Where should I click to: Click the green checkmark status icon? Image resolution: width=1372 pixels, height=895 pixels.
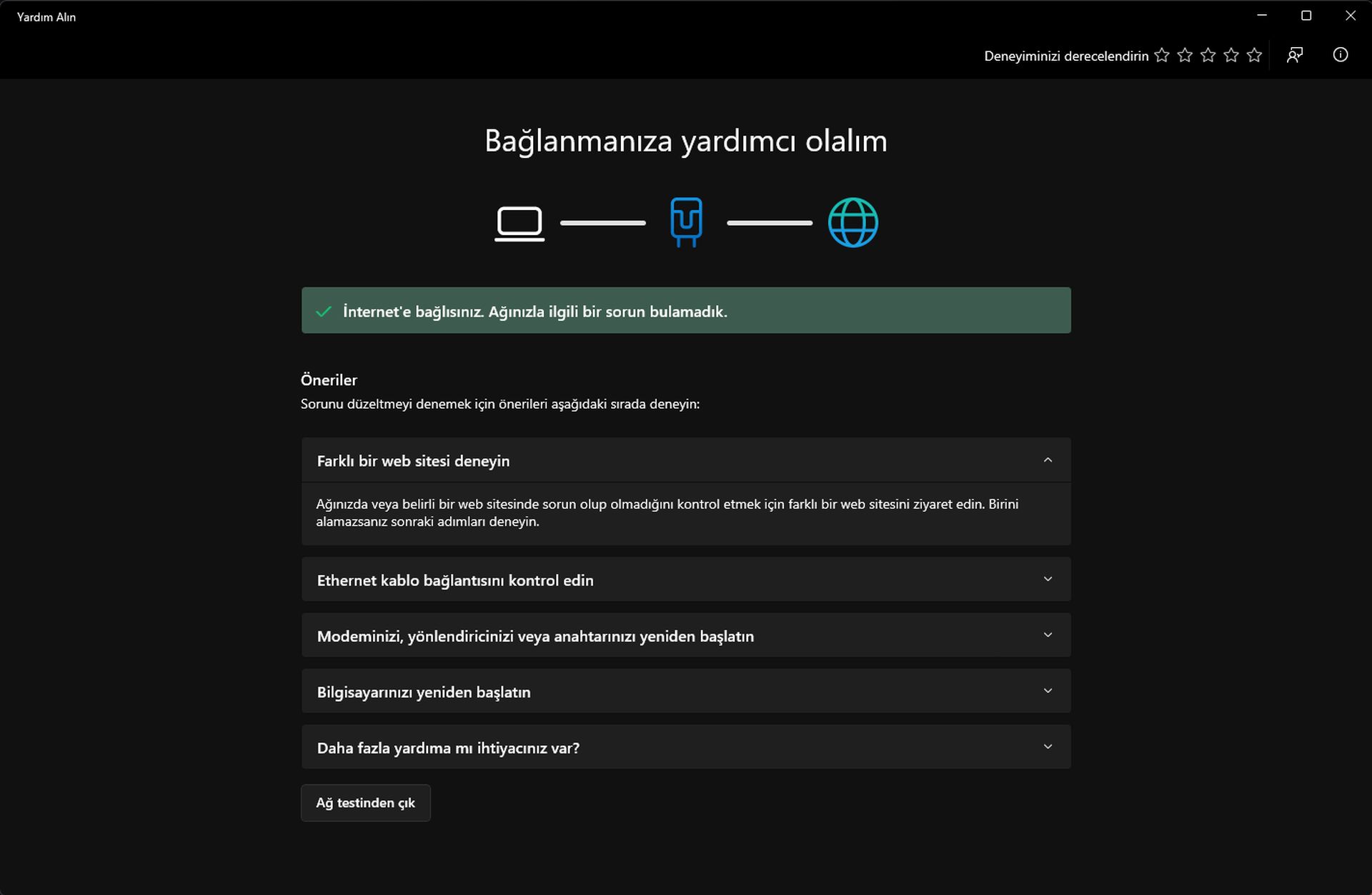(x=324, y=311)
